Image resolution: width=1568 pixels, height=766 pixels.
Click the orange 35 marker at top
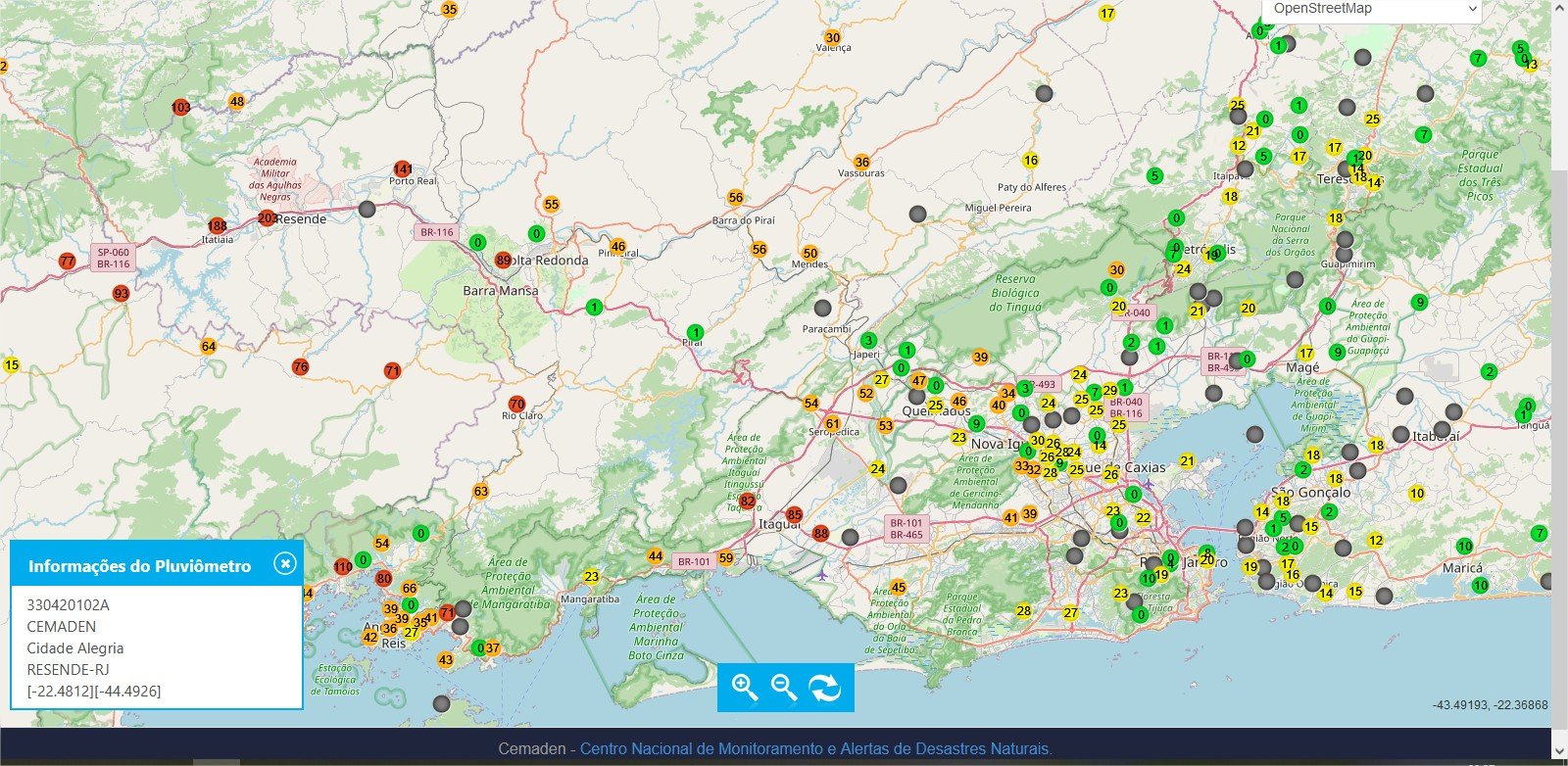tap(449, 10)
